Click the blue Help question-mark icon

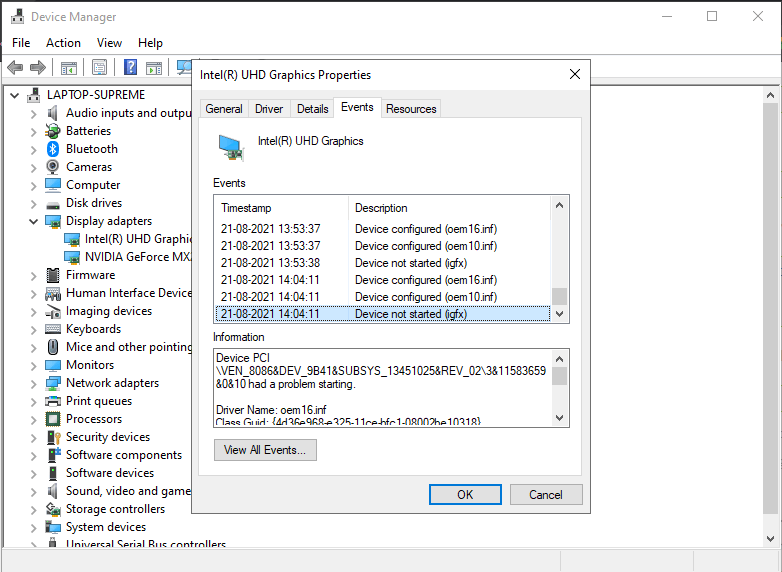coord(130,67)
